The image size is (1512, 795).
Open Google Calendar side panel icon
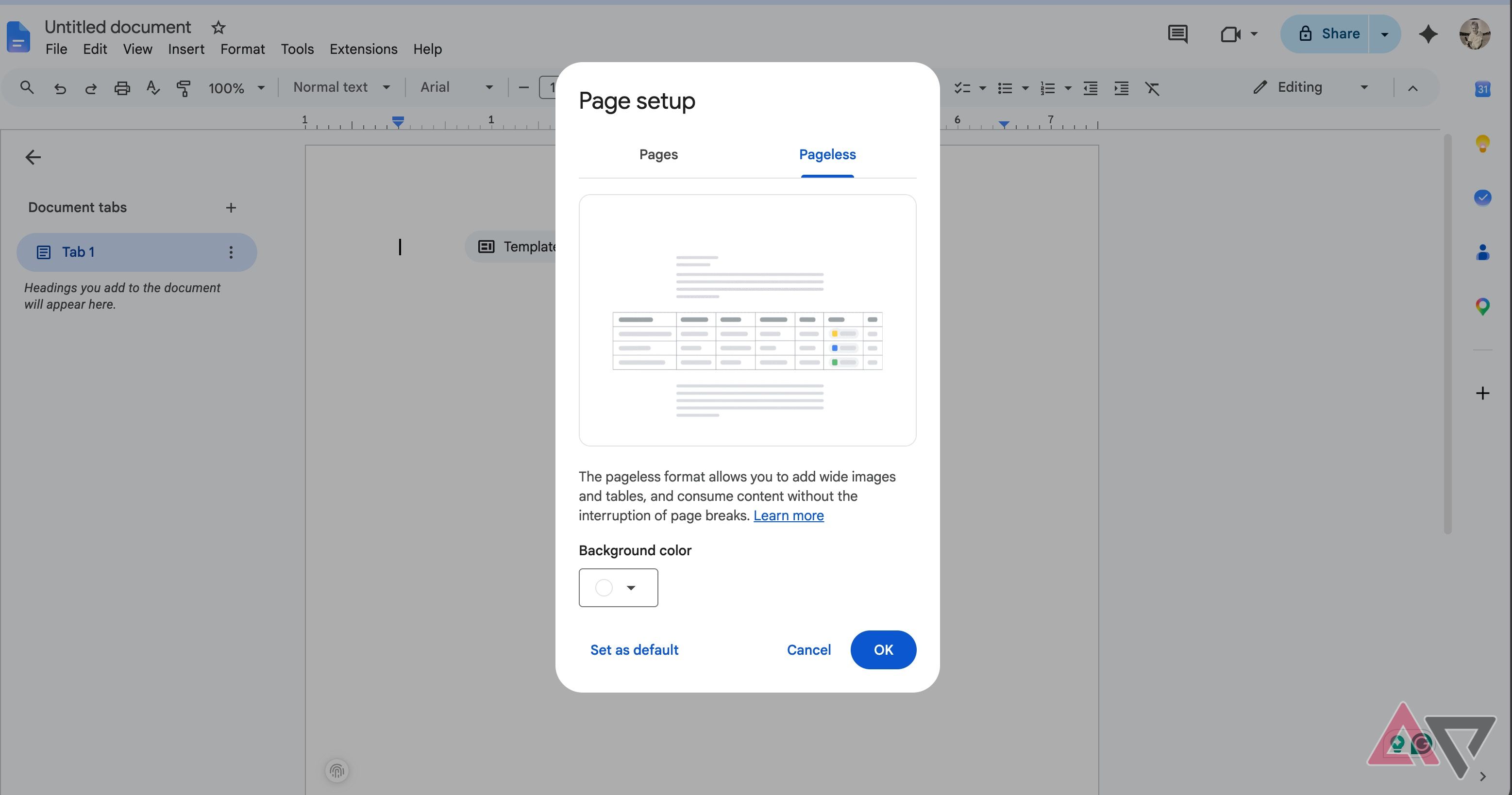[1483, 89]
